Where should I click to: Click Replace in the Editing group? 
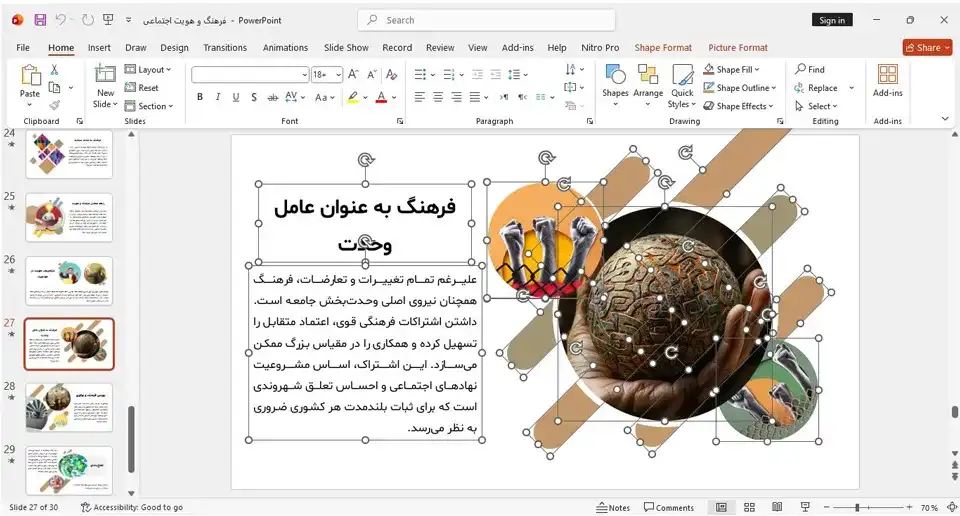pyautogui.click(x=816, y=88)
